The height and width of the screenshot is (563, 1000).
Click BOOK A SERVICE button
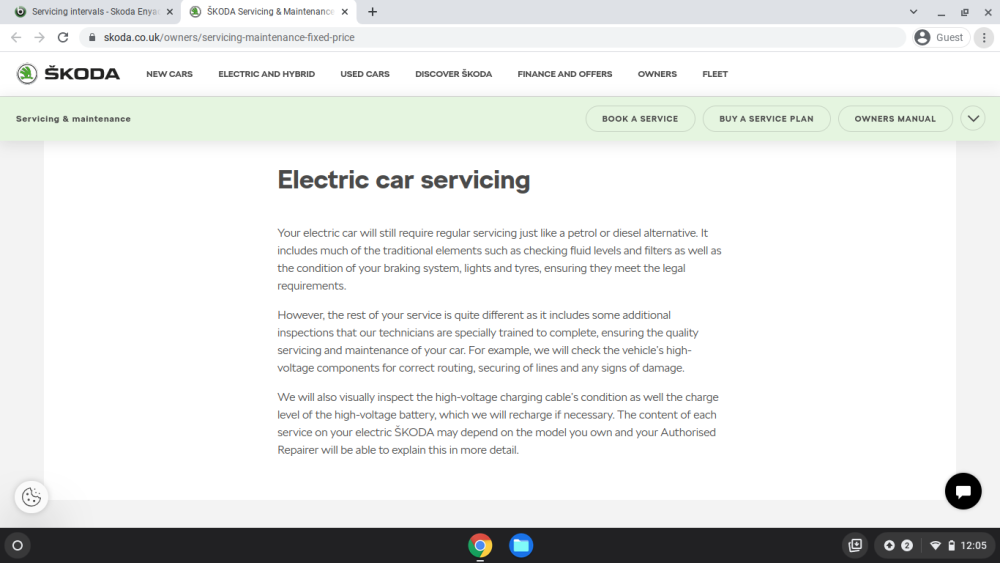click(x=640, y=119)
